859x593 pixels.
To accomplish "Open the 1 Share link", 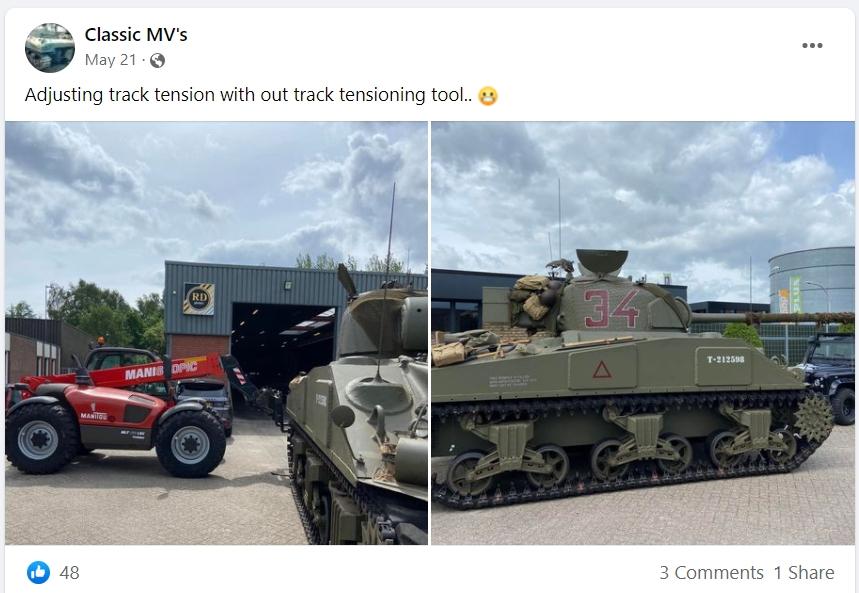I will pyautogui.click(x=804, y=573).
